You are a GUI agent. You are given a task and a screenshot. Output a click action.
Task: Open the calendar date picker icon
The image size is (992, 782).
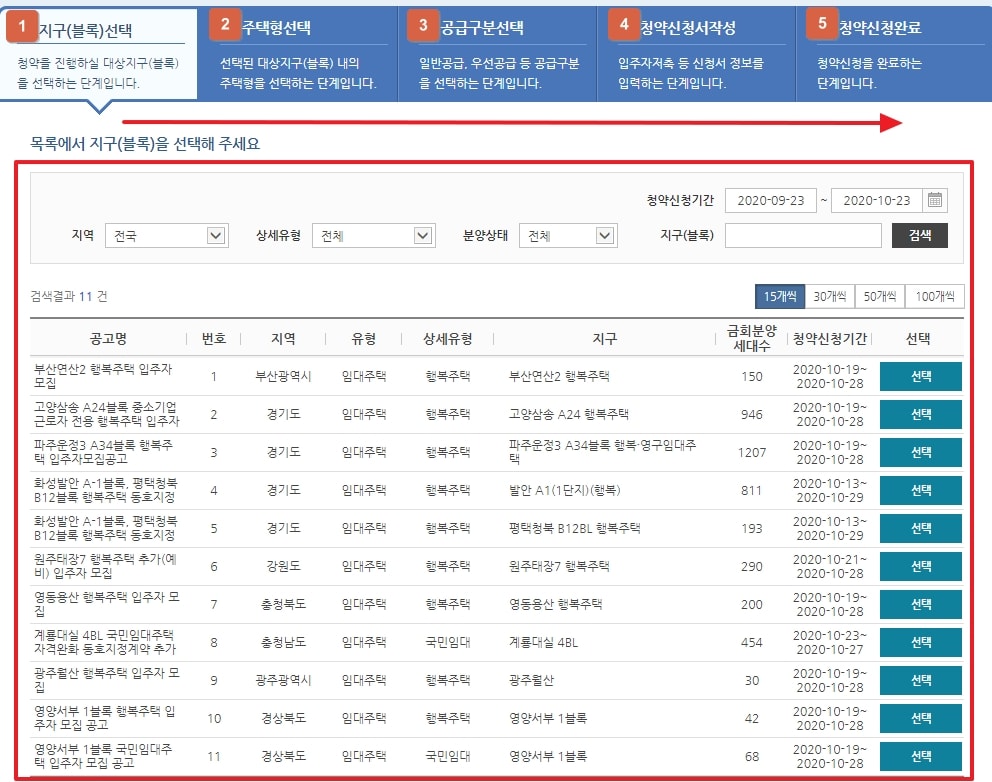point(934,199)
